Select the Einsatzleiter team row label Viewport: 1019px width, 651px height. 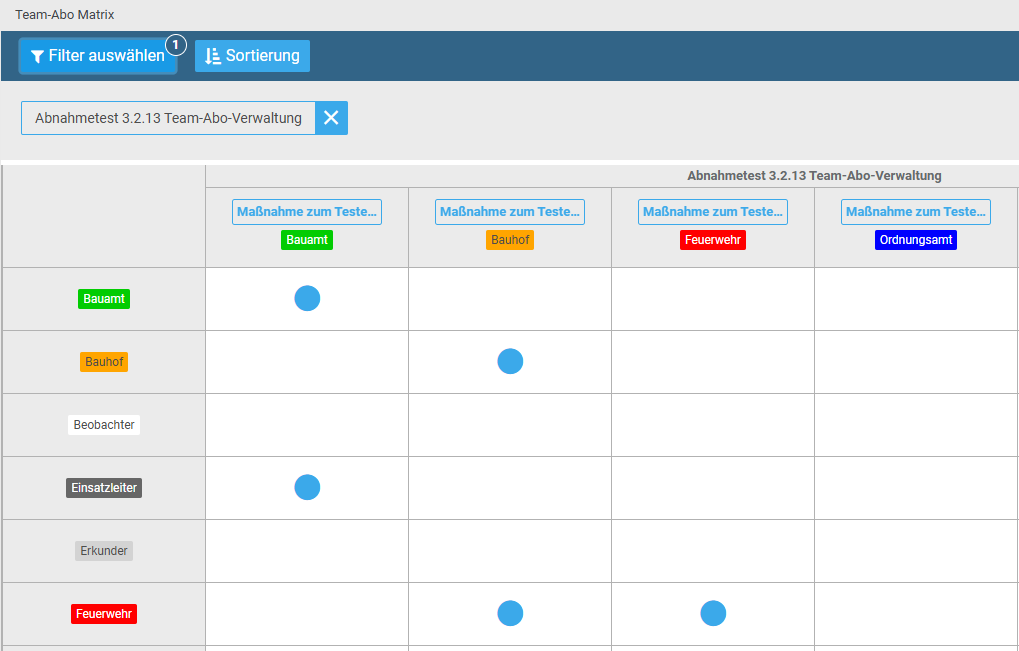[x=104, y=488]
